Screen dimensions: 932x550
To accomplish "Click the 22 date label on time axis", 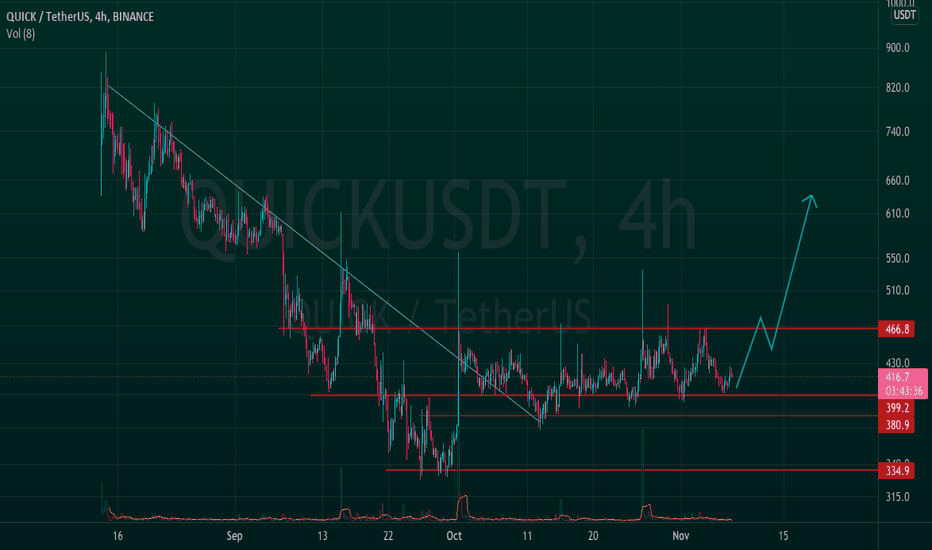I will tap(388, 536).
